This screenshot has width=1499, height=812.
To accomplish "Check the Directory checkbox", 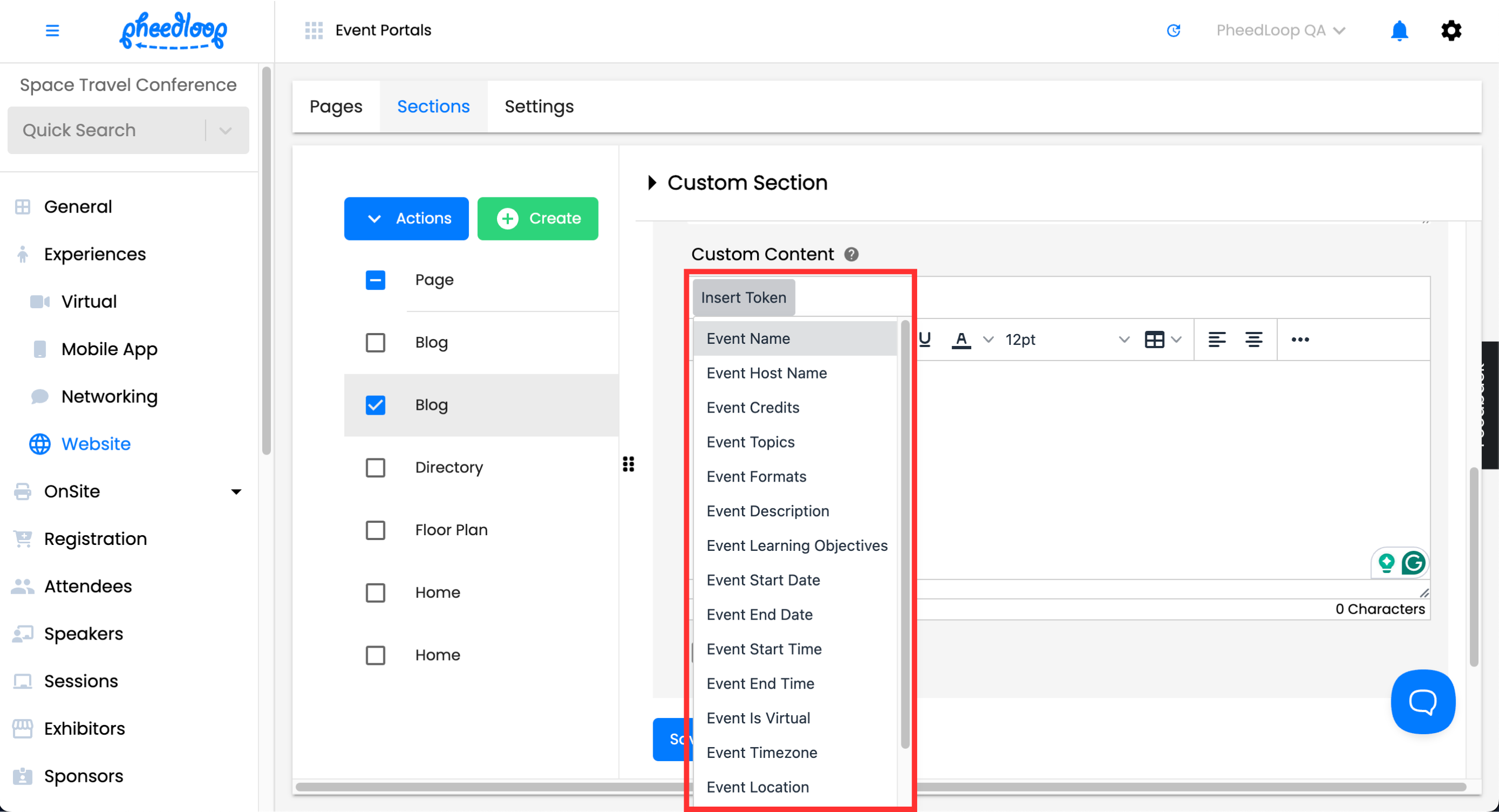I will point(375,468).
